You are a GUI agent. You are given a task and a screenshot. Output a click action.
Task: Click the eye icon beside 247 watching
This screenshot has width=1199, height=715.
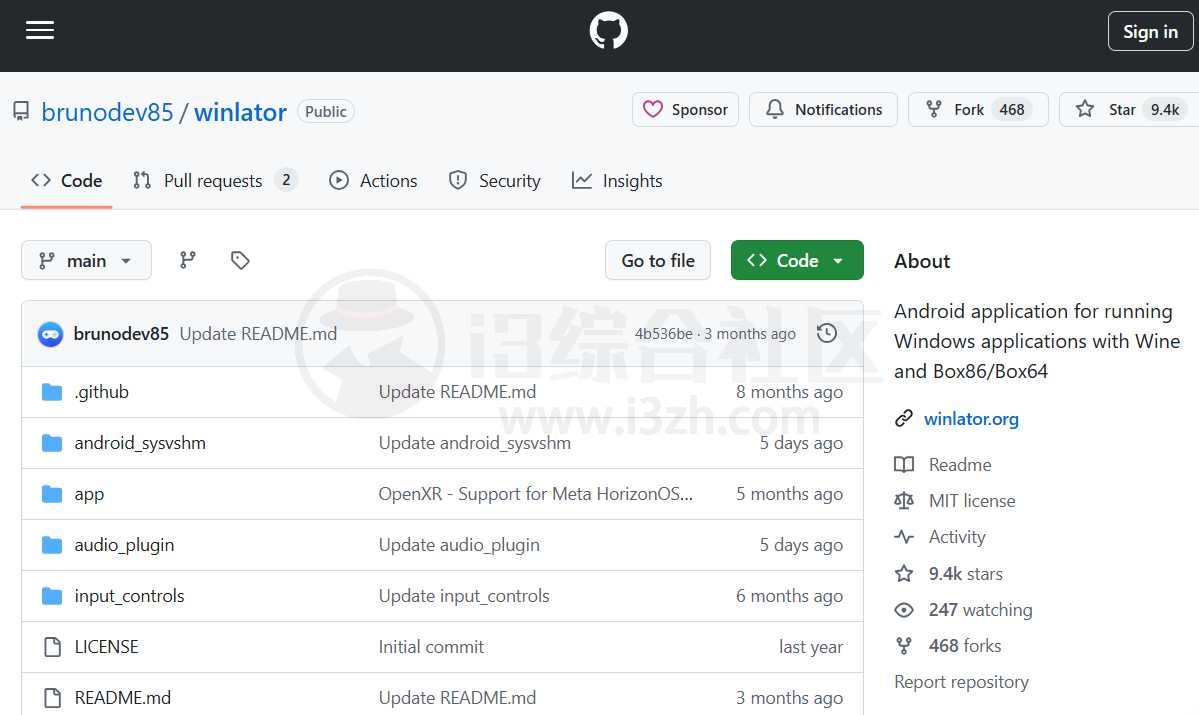coord(904,609)
